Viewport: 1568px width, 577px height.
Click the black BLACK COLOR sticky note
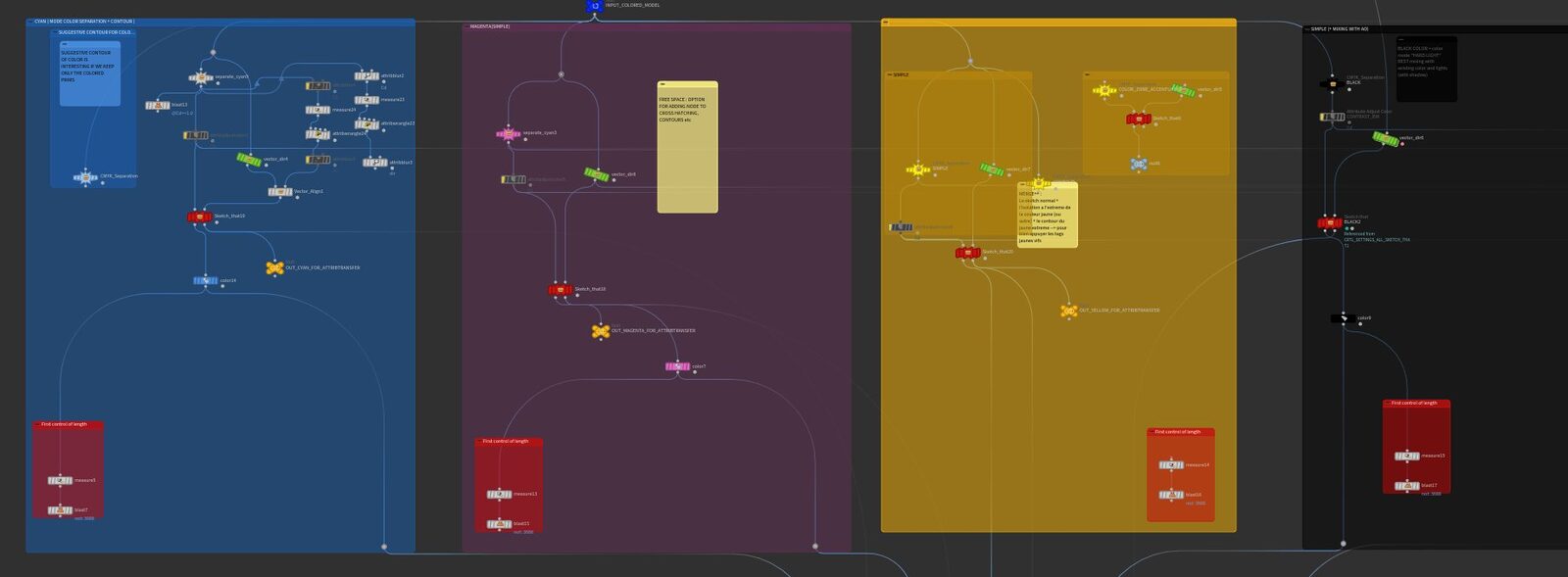[x=1426, y=69]
